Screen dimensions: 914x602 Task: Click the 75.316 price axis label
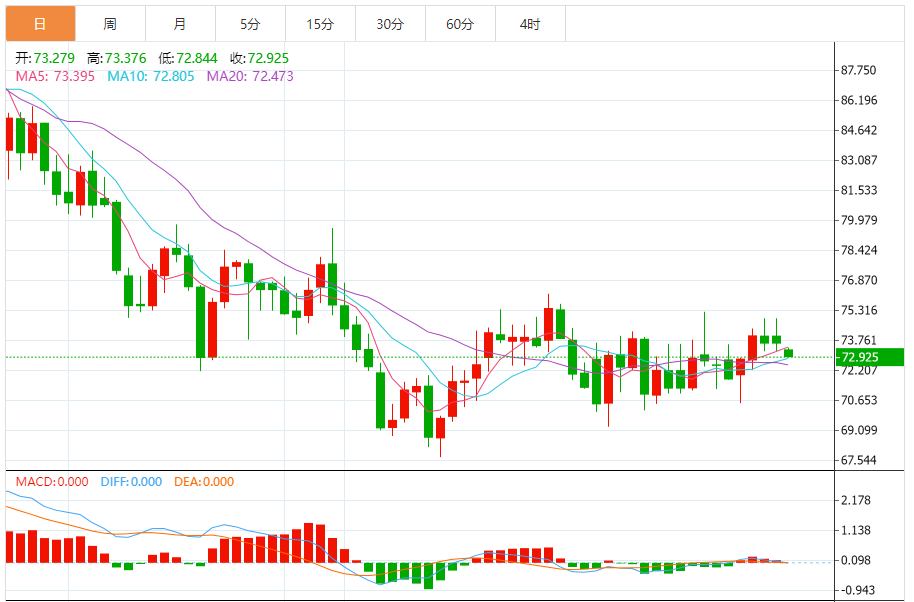858,310
